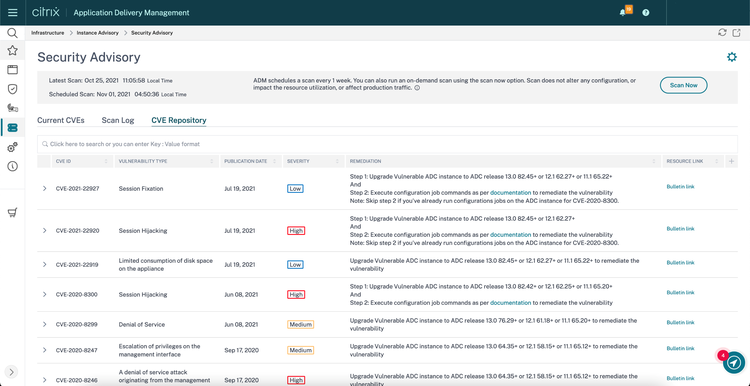Click the Citrix logo in header
Viewport: 750px width, 386px height.
click(46, 12)
